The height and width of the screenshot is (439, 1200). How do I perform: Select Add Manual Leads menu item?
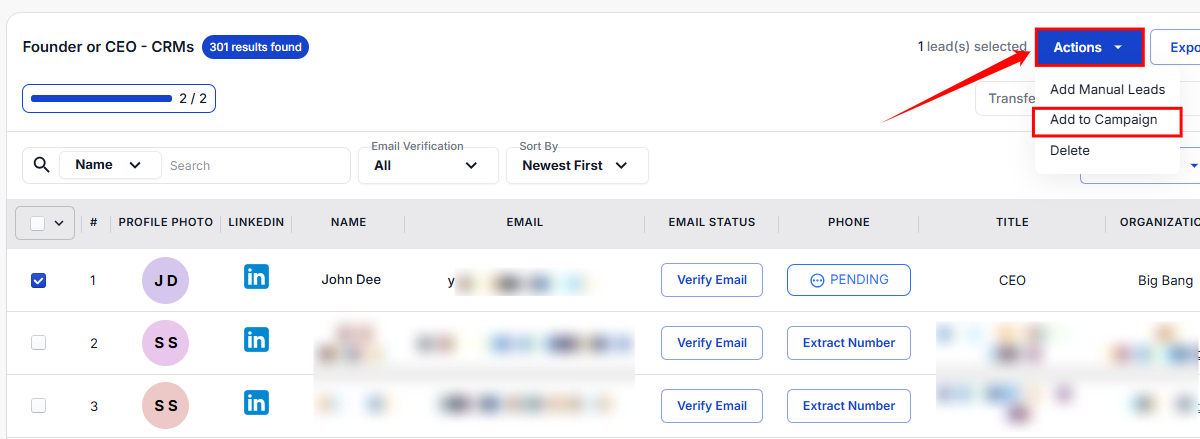1107,90
